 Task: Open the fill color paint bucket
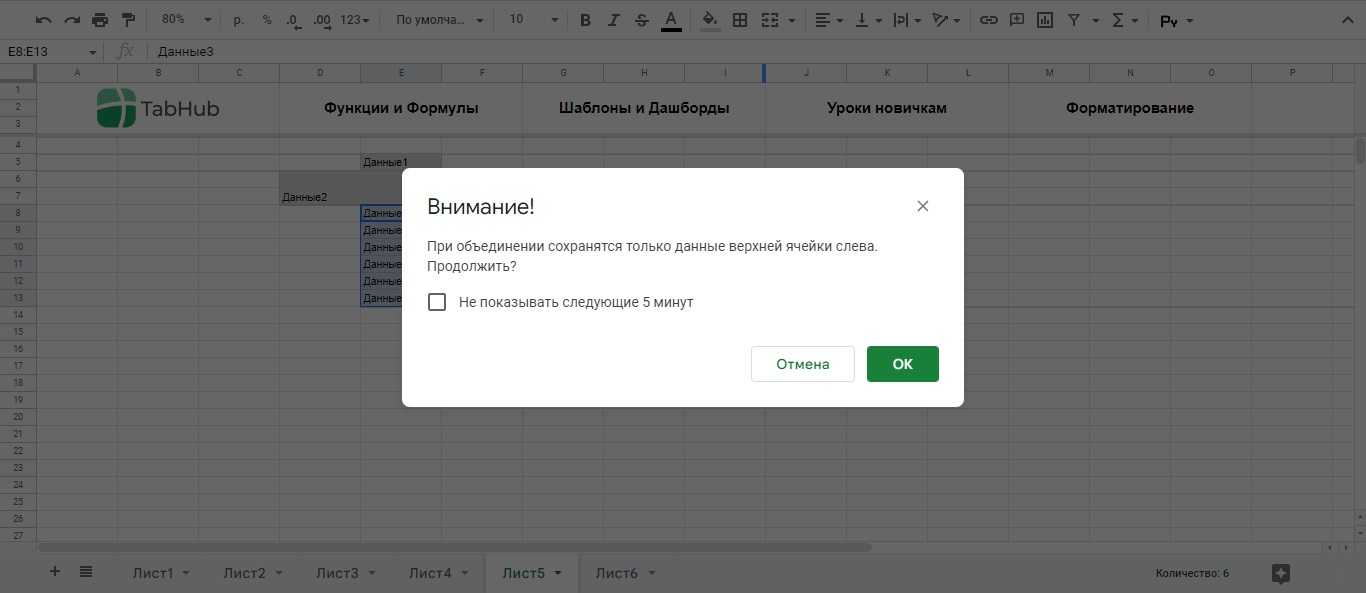710,20
